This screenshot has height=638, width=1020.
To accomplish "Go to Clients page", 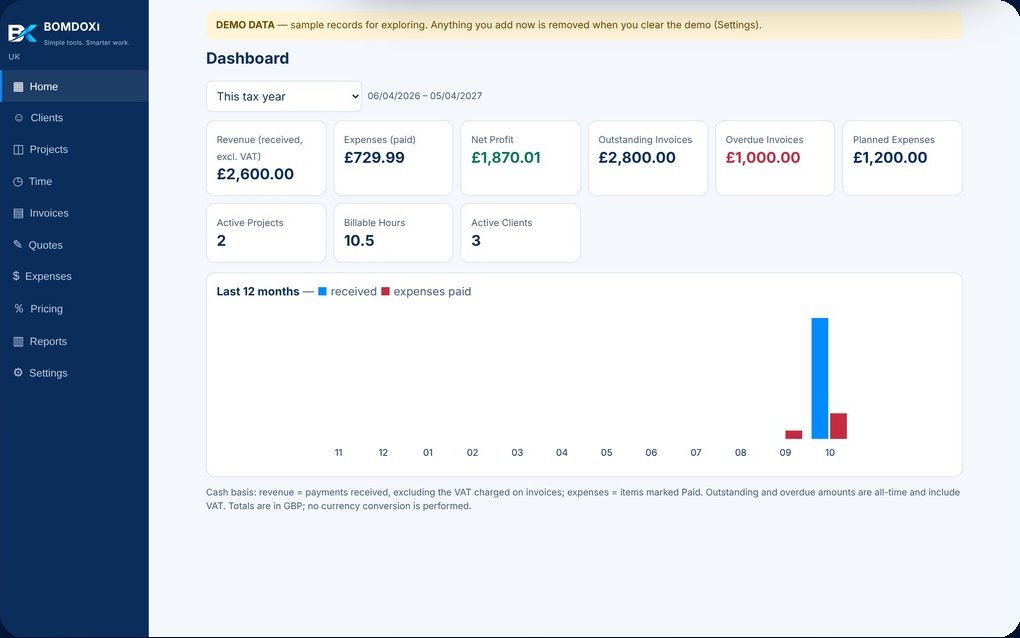I will (x=74, y=118).
